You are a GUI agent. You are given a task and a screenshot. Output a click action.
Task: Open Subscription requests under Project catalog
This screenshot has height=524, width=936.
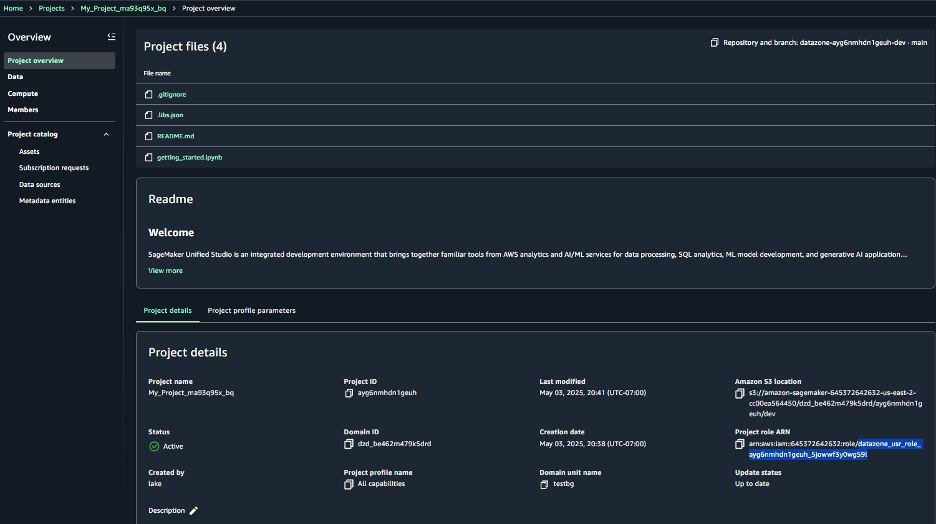(53, 168)
